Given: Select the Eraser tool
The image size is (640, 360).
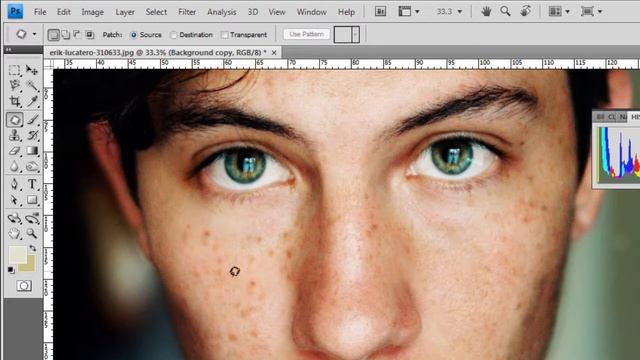Looking at the screenshot, I should click(x=14, y=151).
